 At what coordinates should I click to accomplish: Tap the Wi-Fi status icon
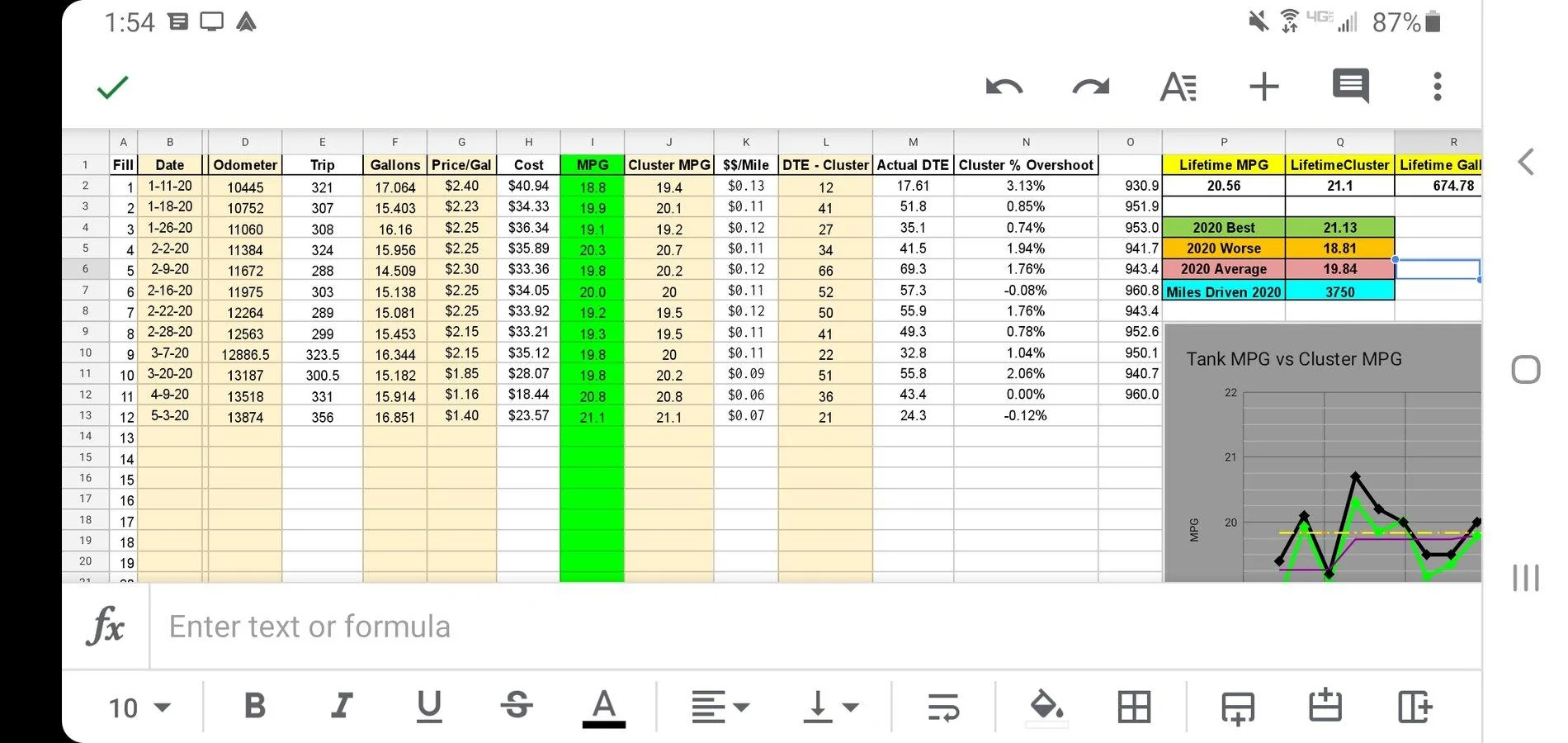[x=1289, y=21]
